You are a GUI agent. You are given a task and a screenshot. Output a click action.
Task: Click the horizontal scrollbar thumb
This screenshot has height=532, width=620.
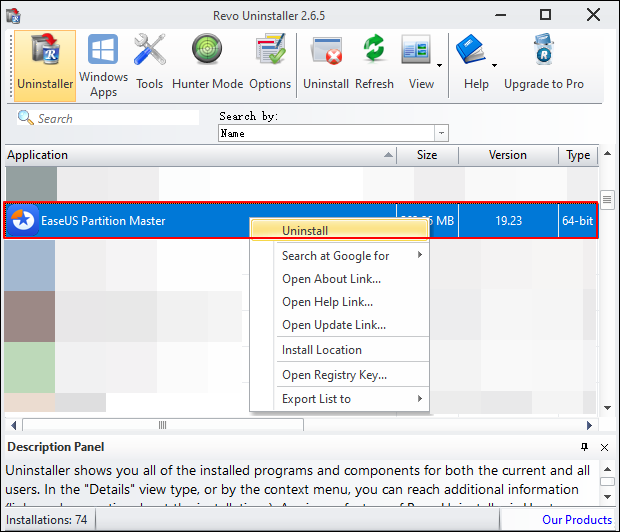(163, 425)
